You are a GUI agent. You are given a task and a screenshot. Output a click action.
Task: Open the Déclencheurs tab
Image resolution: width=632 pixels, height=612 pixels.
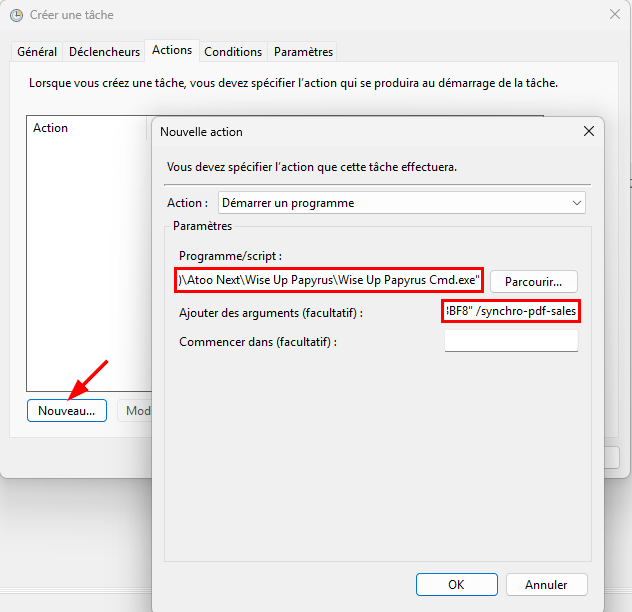(104, 52)
